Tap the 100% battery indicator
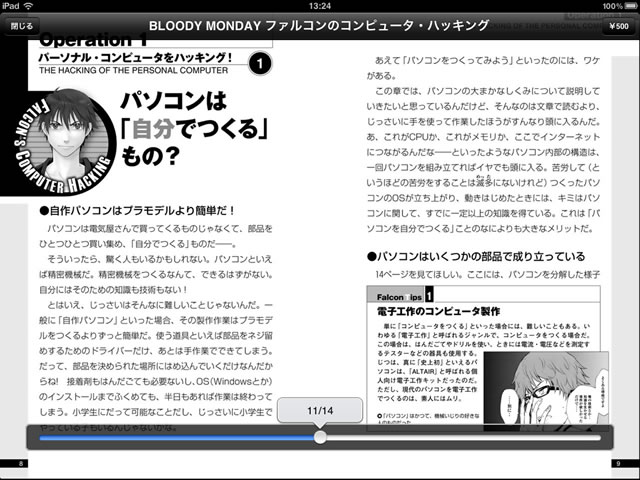640x480 pixels. (x=620, y=6)
